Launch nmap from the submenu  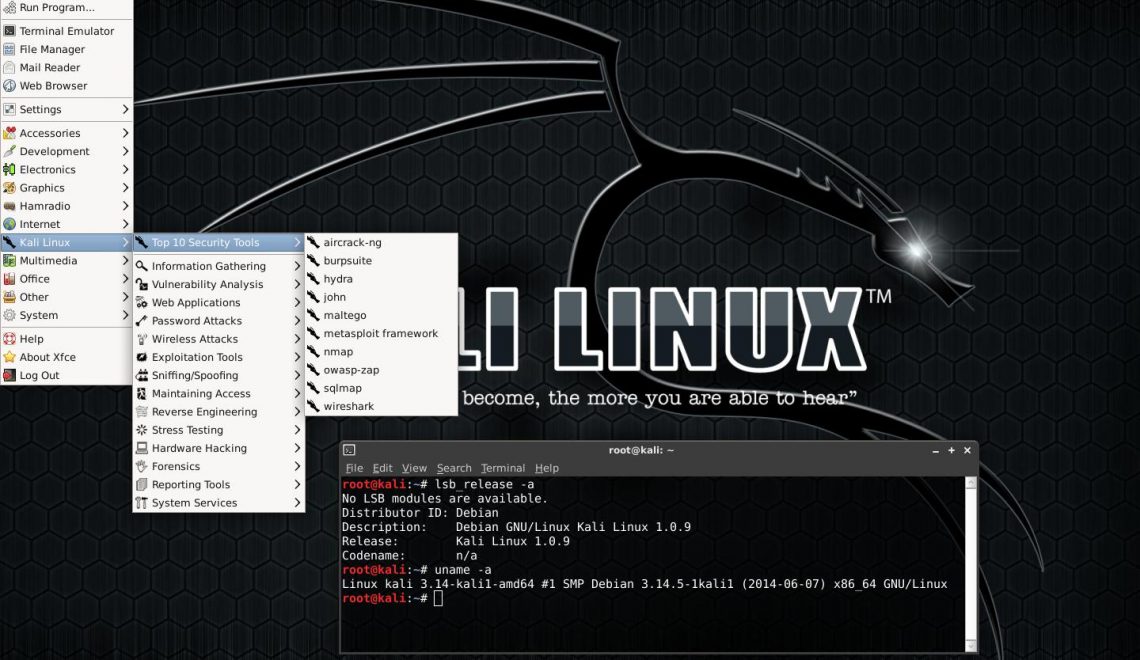click(x=382, y=351)
